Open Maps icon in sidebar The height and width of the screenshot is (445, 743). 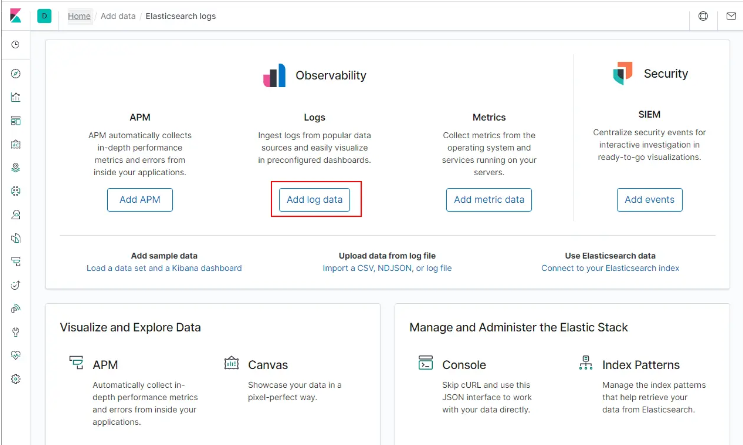pos(16,168)
